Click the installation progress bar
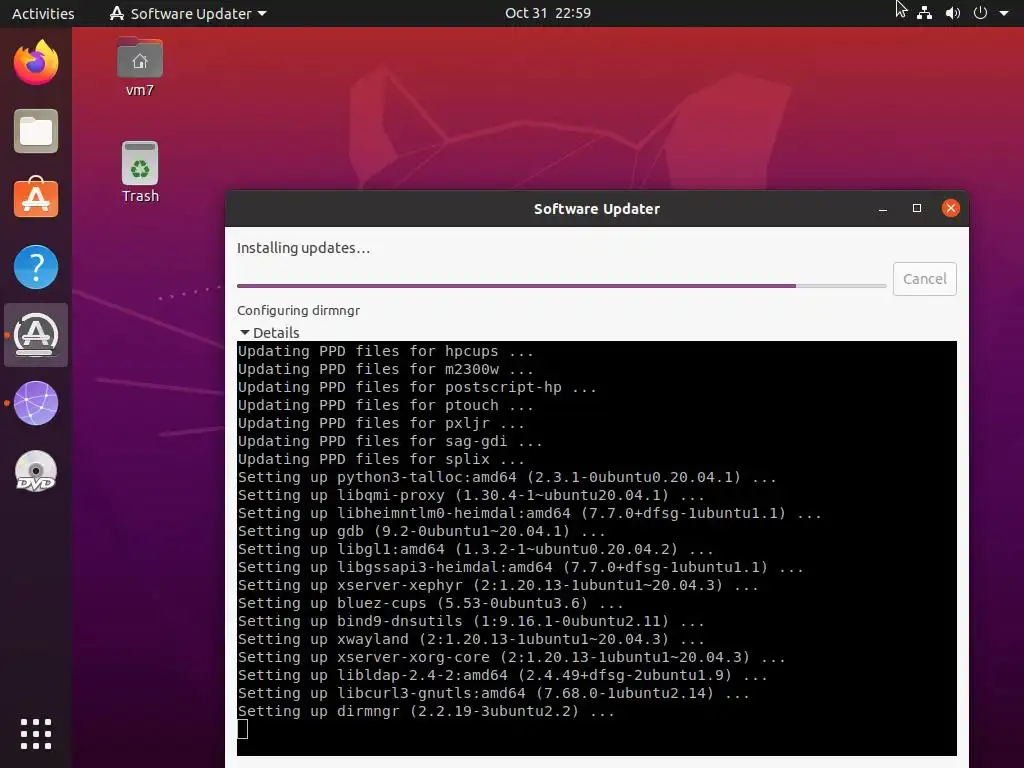1024x768 pixels. tap(561, 285)
